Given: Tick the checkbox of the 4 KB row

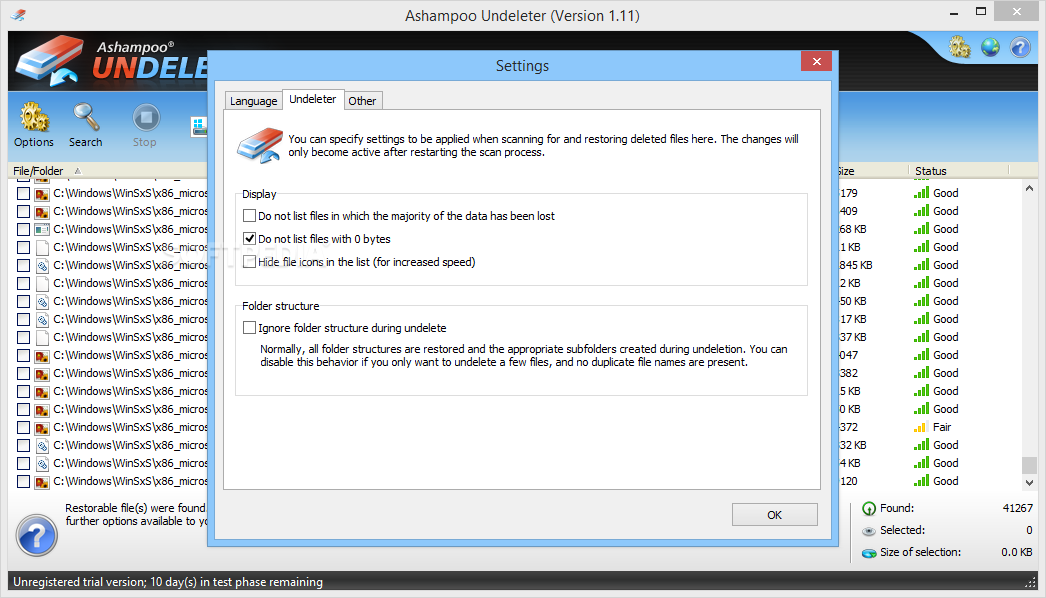Looking at the screenshot, I should (x=23, y=464).
